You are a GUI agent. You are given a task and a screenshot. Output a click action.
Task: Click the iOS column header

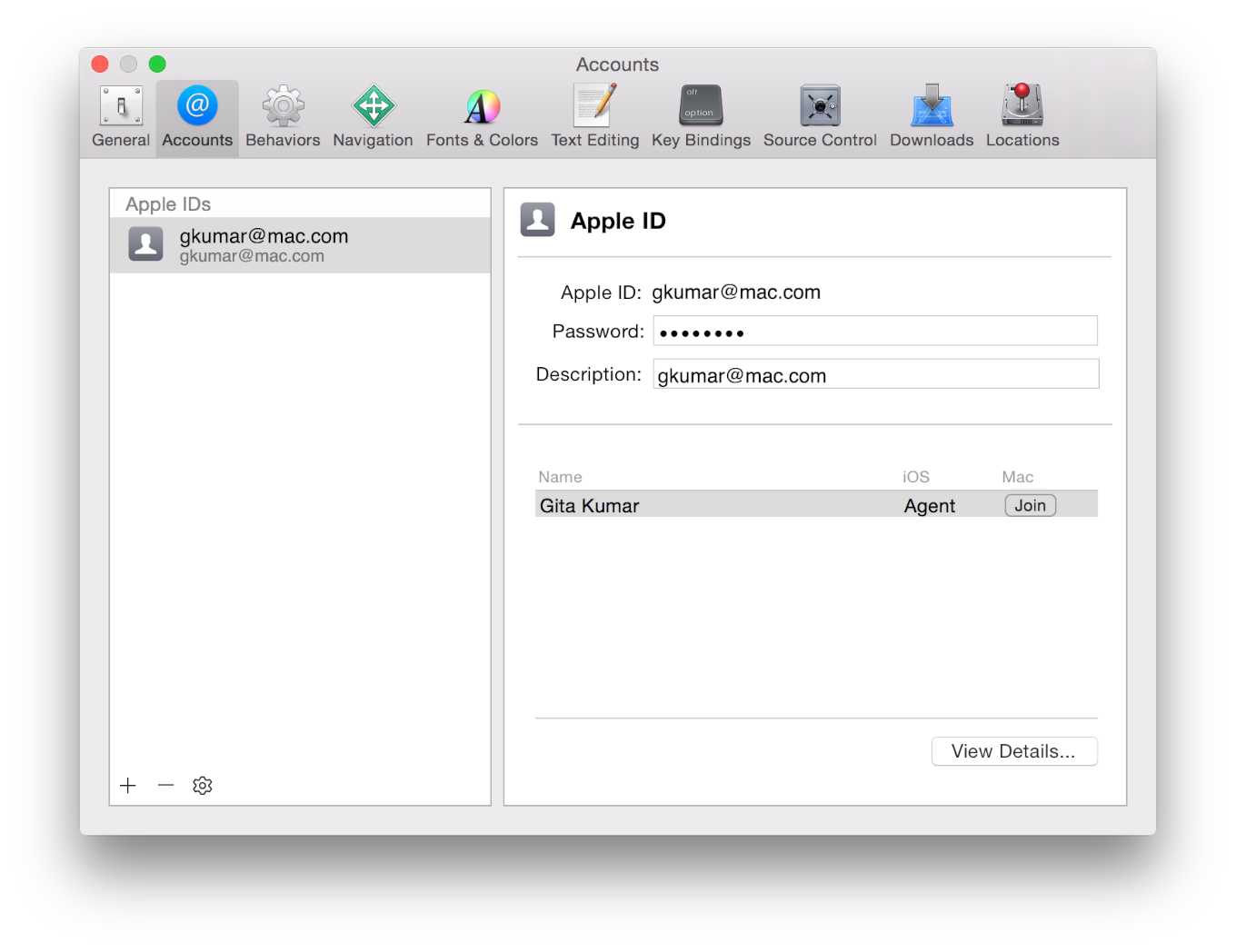pyautogui.click(x=916, y=477)
